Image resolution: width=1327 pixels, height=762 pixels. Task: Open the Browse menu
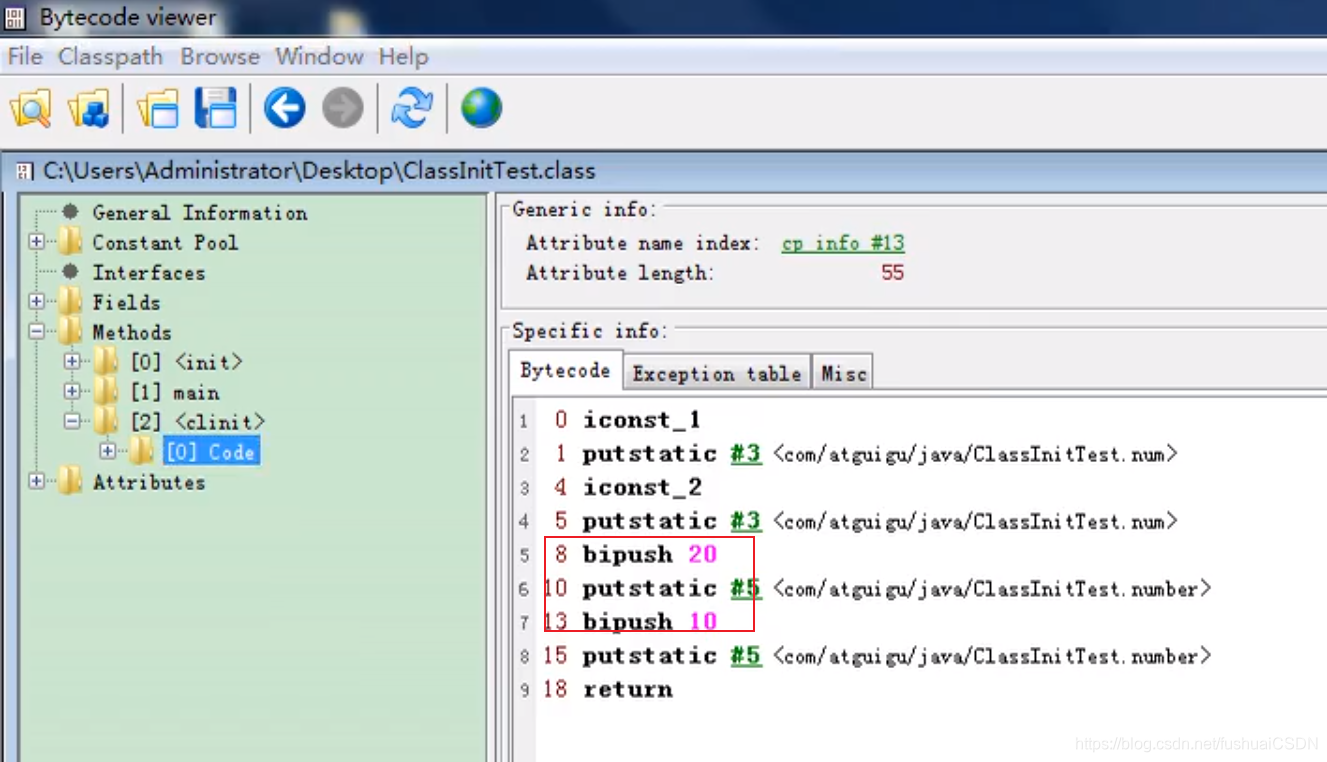(220, 57)
